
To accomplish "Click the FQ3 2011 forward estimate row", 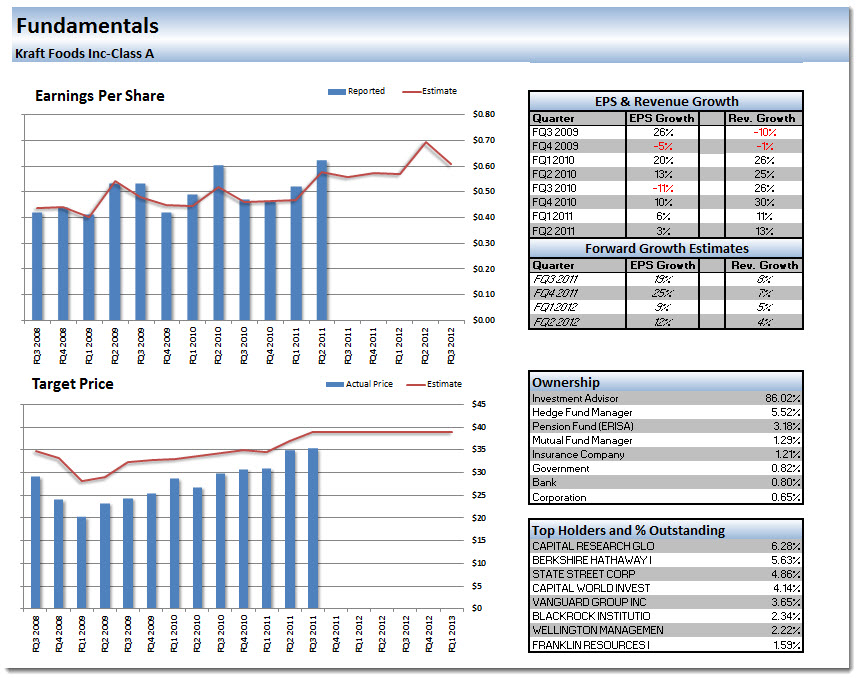I will coord(666,279).
